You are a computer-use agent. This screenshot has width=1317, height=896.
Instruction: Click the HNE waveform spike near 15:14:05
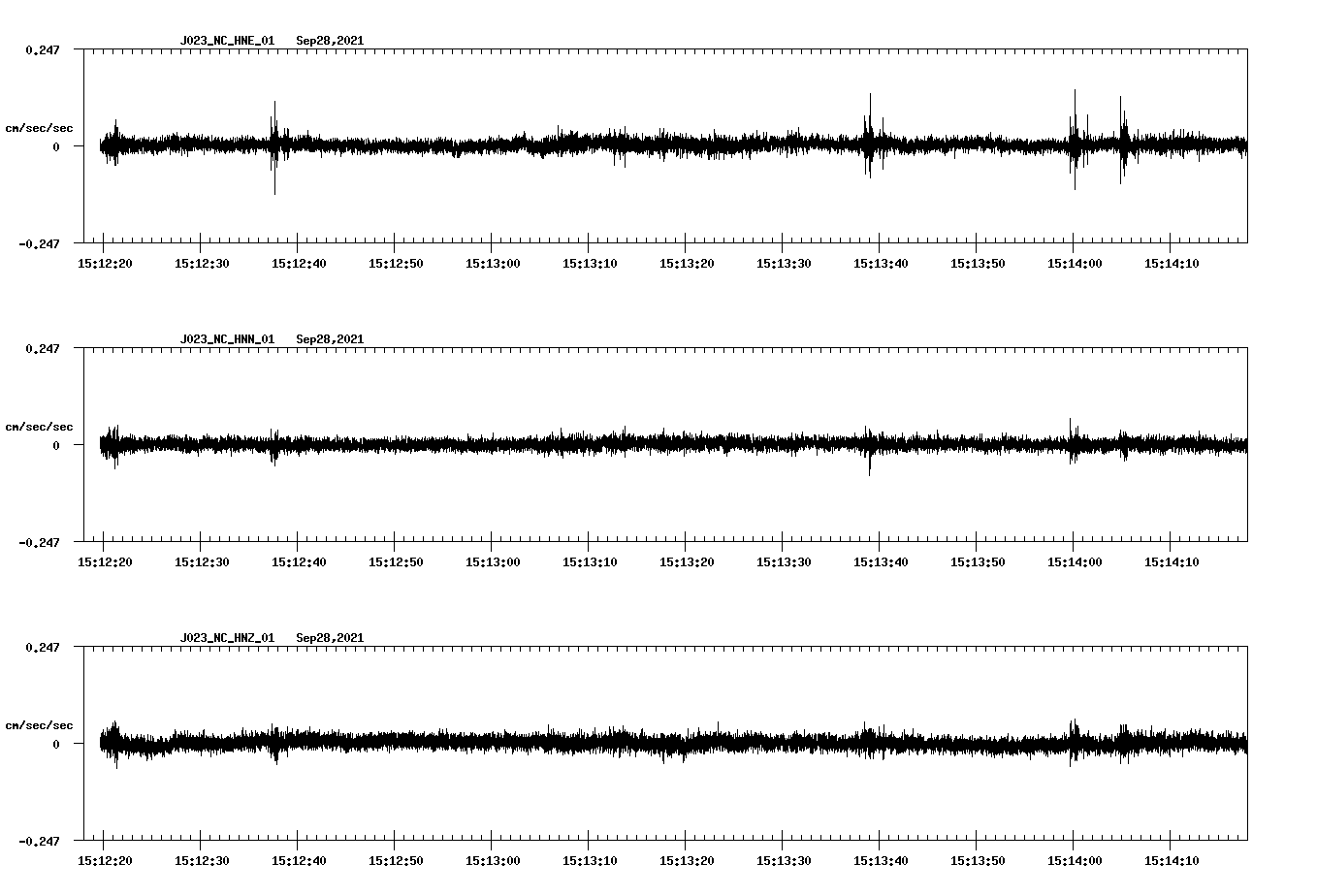pos(1122,140)
